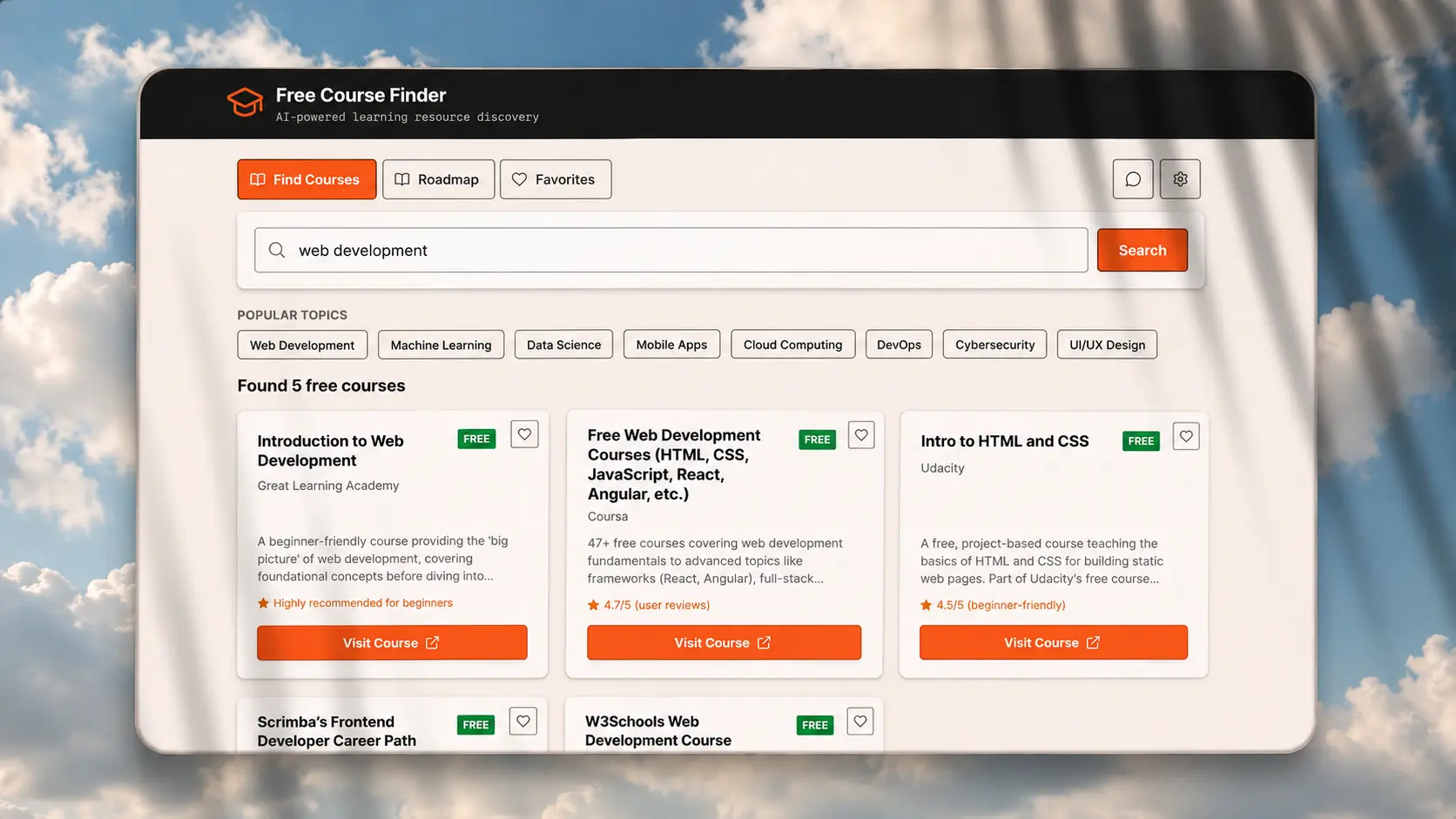Screen dimensions: 1456x819
Task: Open the chat bubble icon button
Action: 1133,179
